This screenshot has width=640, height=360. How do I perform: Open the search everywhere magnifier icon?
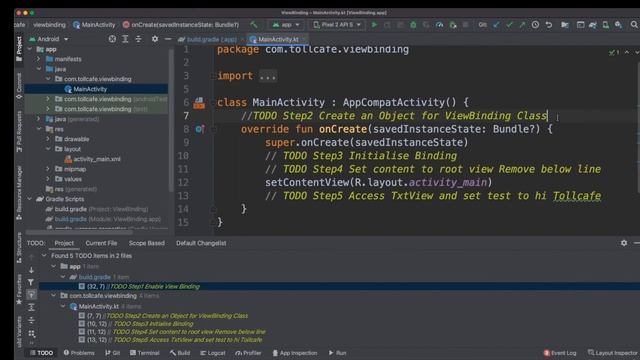click(x=634, y=25)
